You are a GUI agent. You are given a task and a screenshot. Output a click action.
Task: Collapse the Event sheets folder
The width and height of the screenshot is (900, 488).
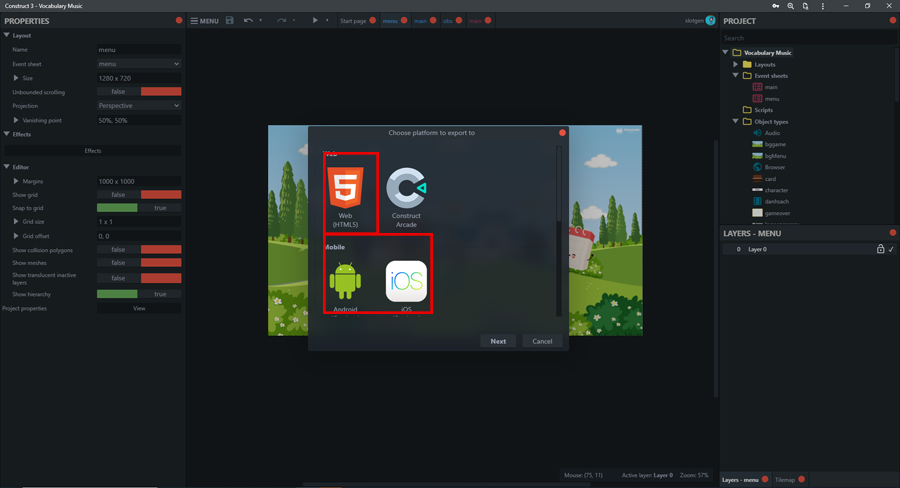coord(736,75)
